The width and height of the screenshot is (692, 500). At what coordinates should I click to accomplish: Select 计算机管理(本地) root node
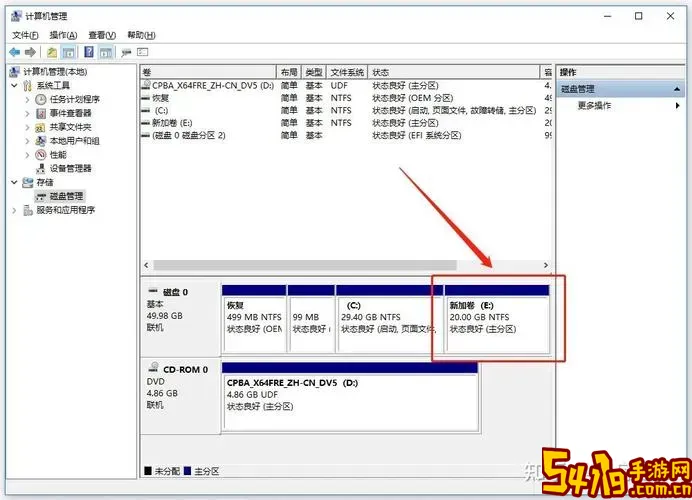tap(55, 71)
